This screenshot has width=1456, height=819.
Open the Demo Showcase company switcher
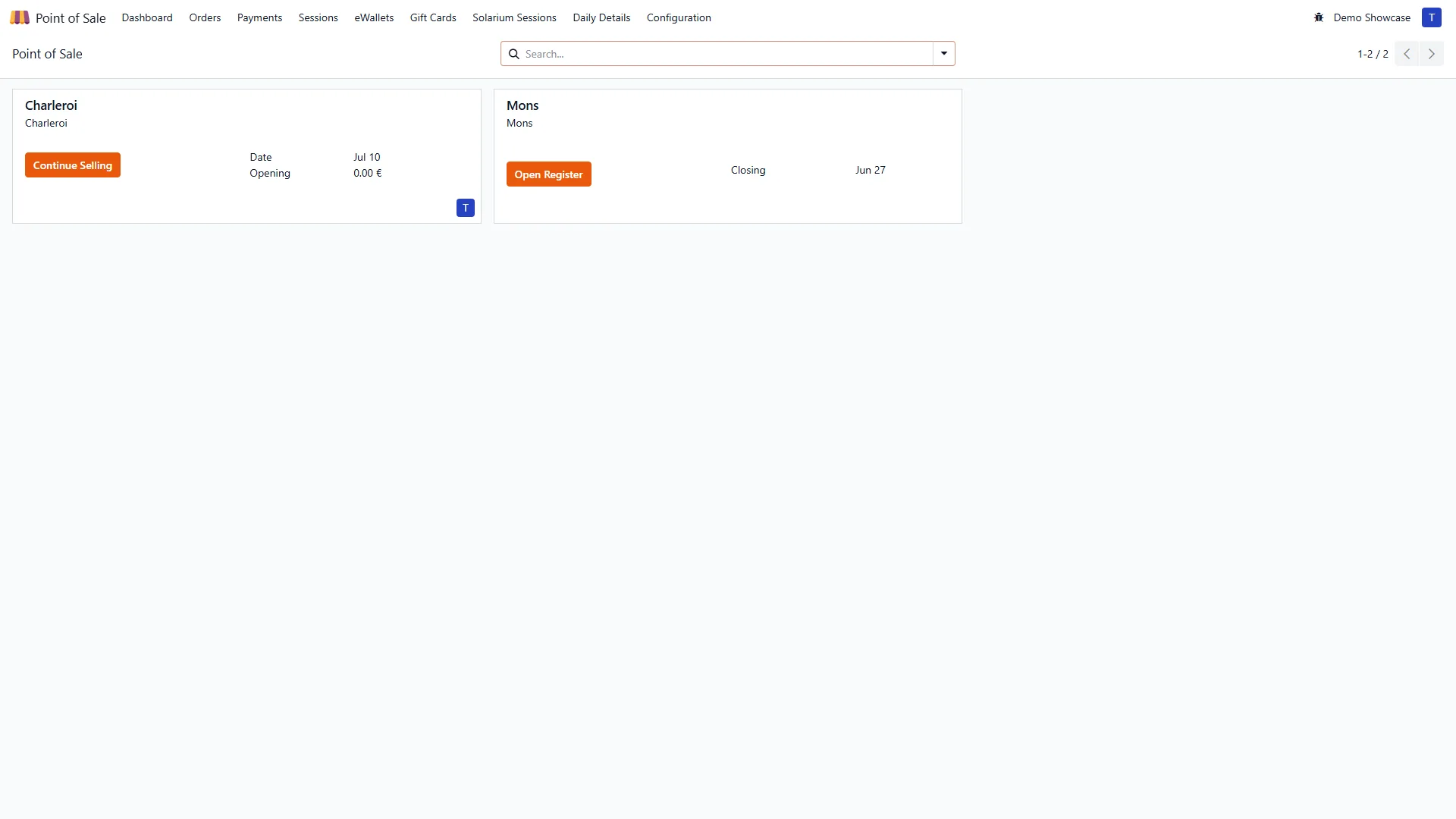pos(1372,17)
